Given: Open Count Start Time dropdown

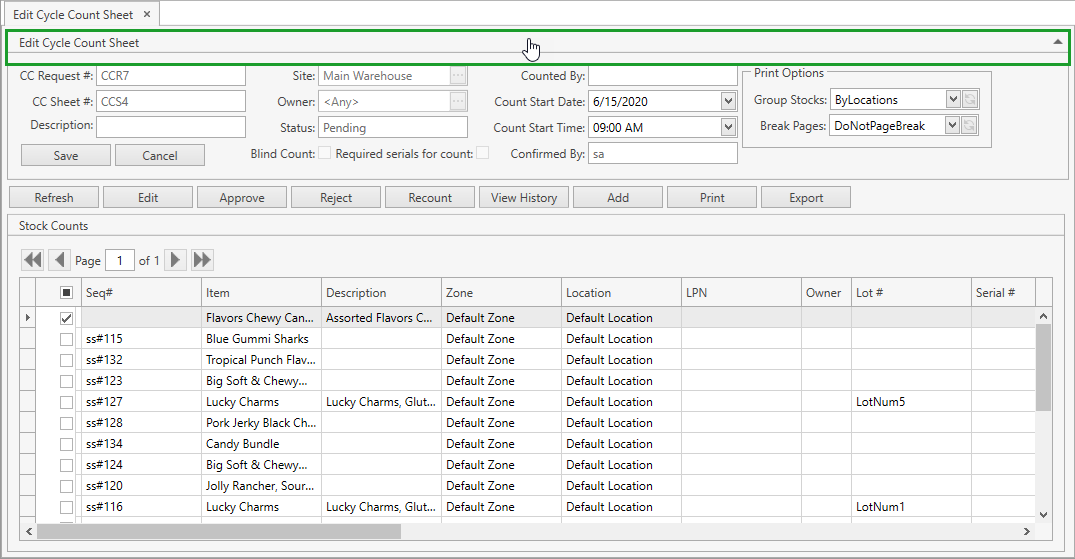Looking at the screenshot, I should 728,127.
